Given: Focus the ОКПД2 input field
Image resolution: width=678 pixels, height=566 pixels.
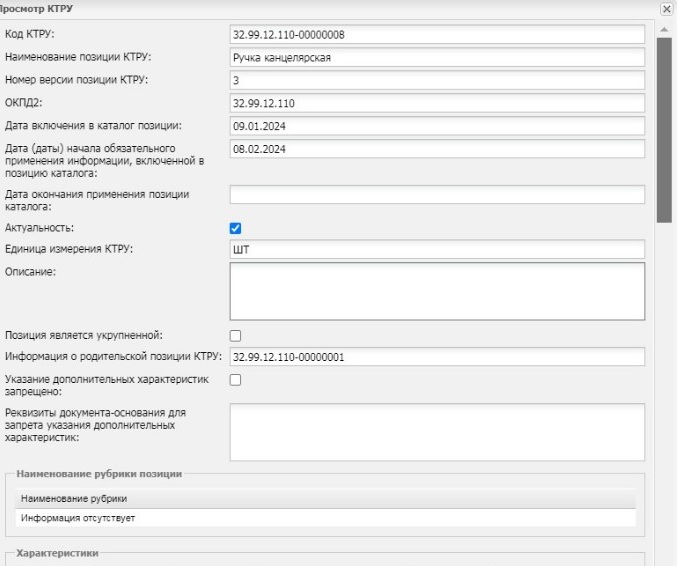Looking at the screenshot, I should pos(437,103).
